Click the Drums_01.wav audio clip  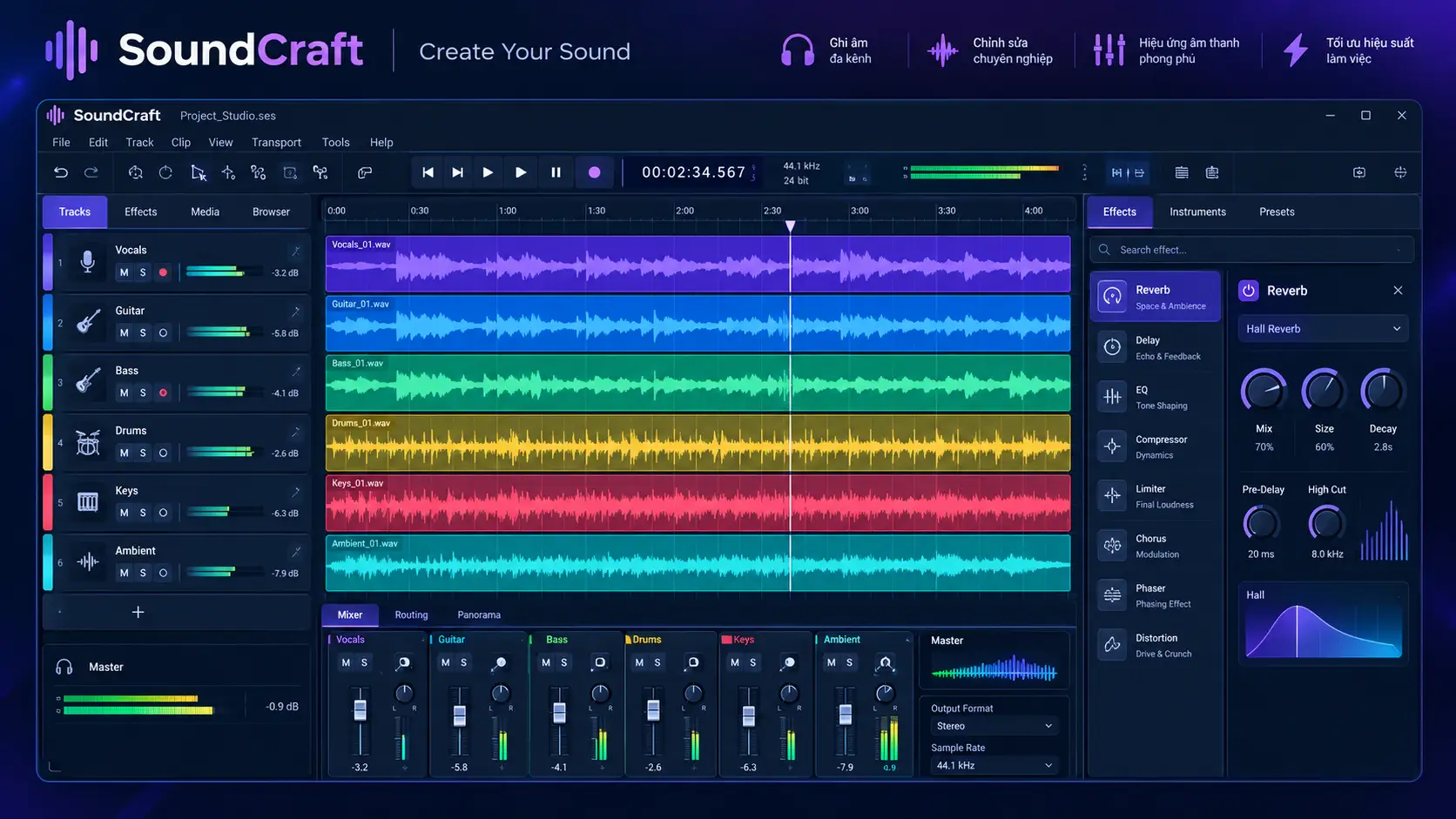tap(698, 443)
